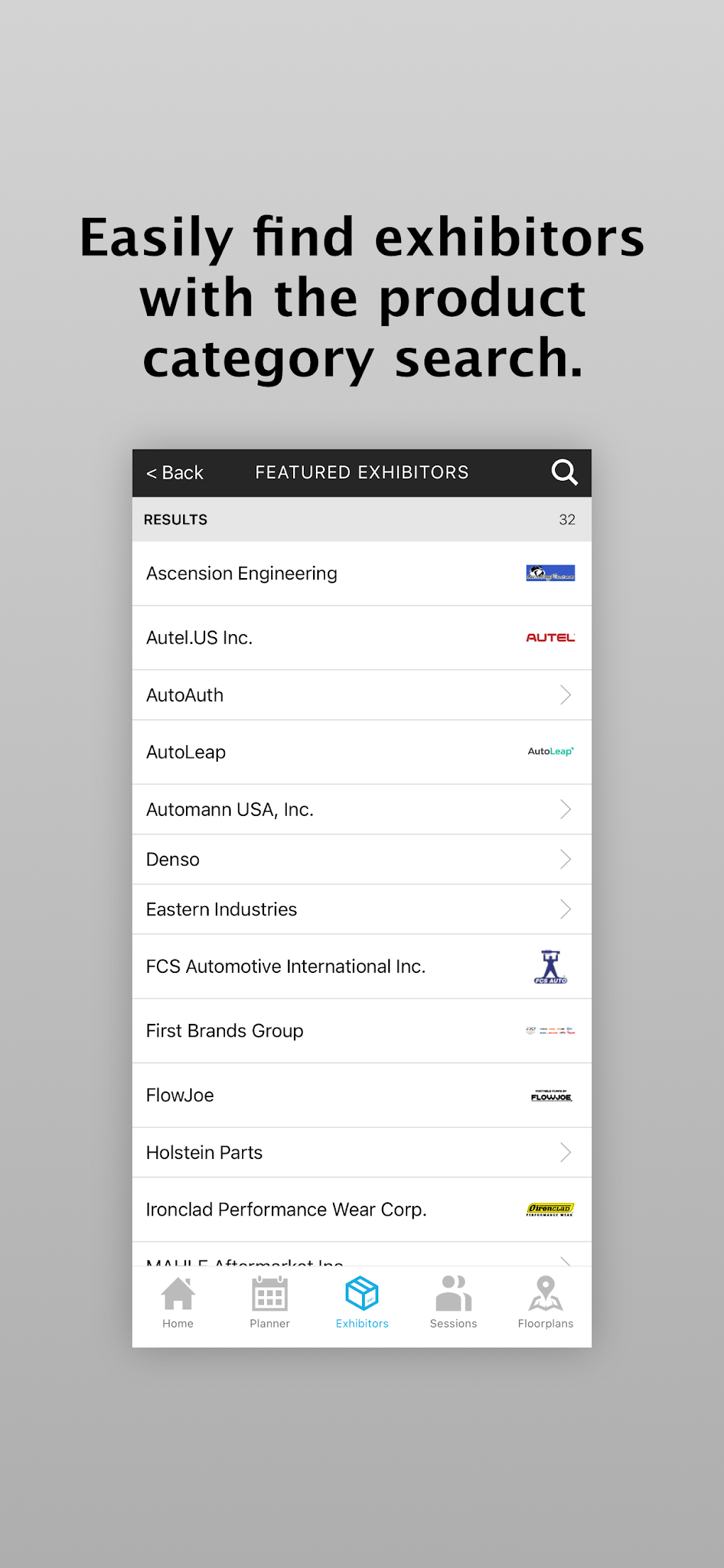Screen dimensions: 724x1568
Task: Click the Autel red logo
Action: coord(550,638)
